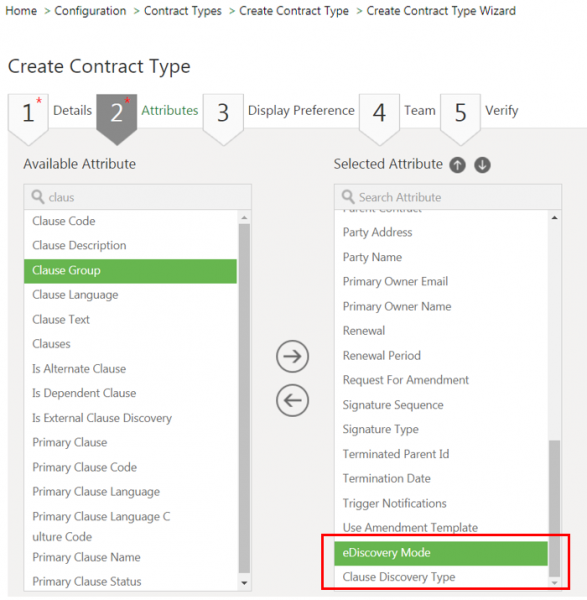
Task: Move selected attribute up with arrow icon
Action: pyautogui.click(x=457, y=165)
